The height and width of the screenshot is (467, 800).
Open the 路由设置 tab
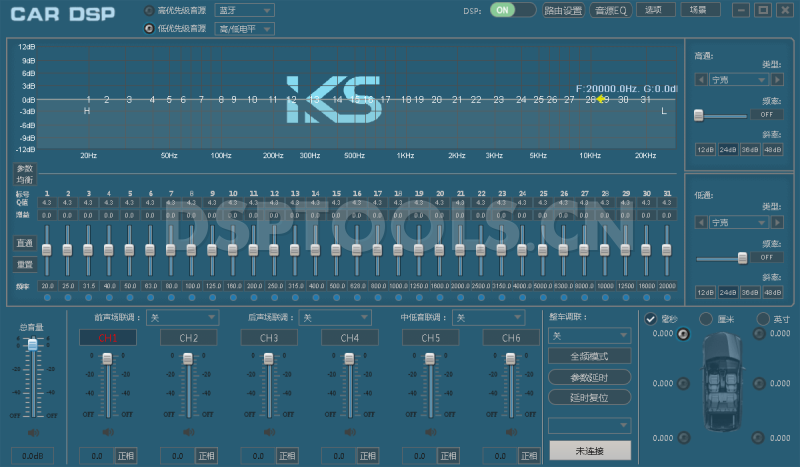click(x=563, y=10)
